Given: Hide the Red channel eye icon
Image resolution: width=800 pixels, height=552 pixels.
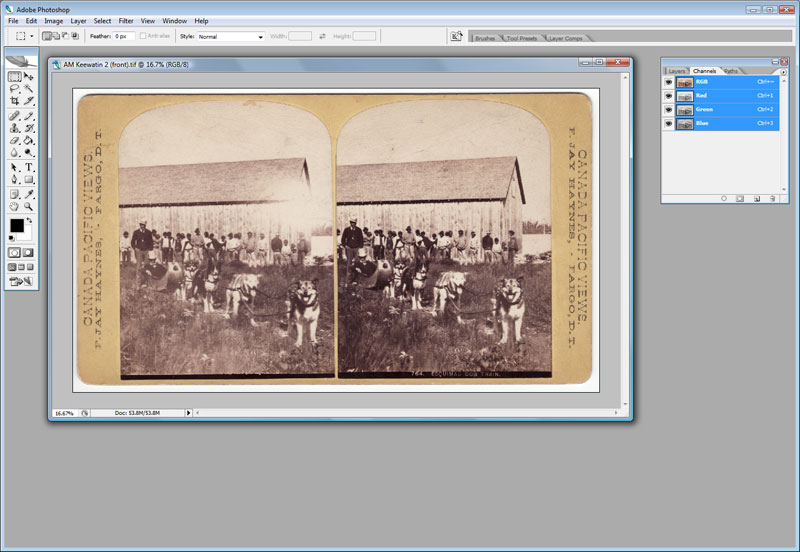Looking at the screenshot, I should 668,96.
